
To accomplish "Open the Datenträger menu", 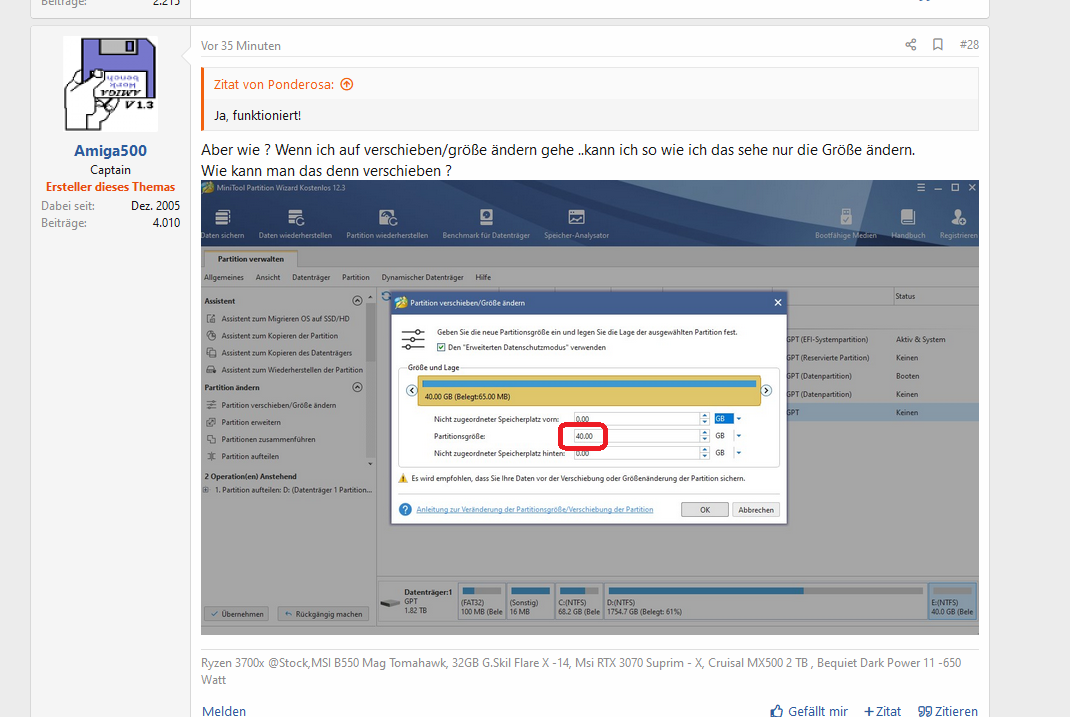I will pos(310,278).
